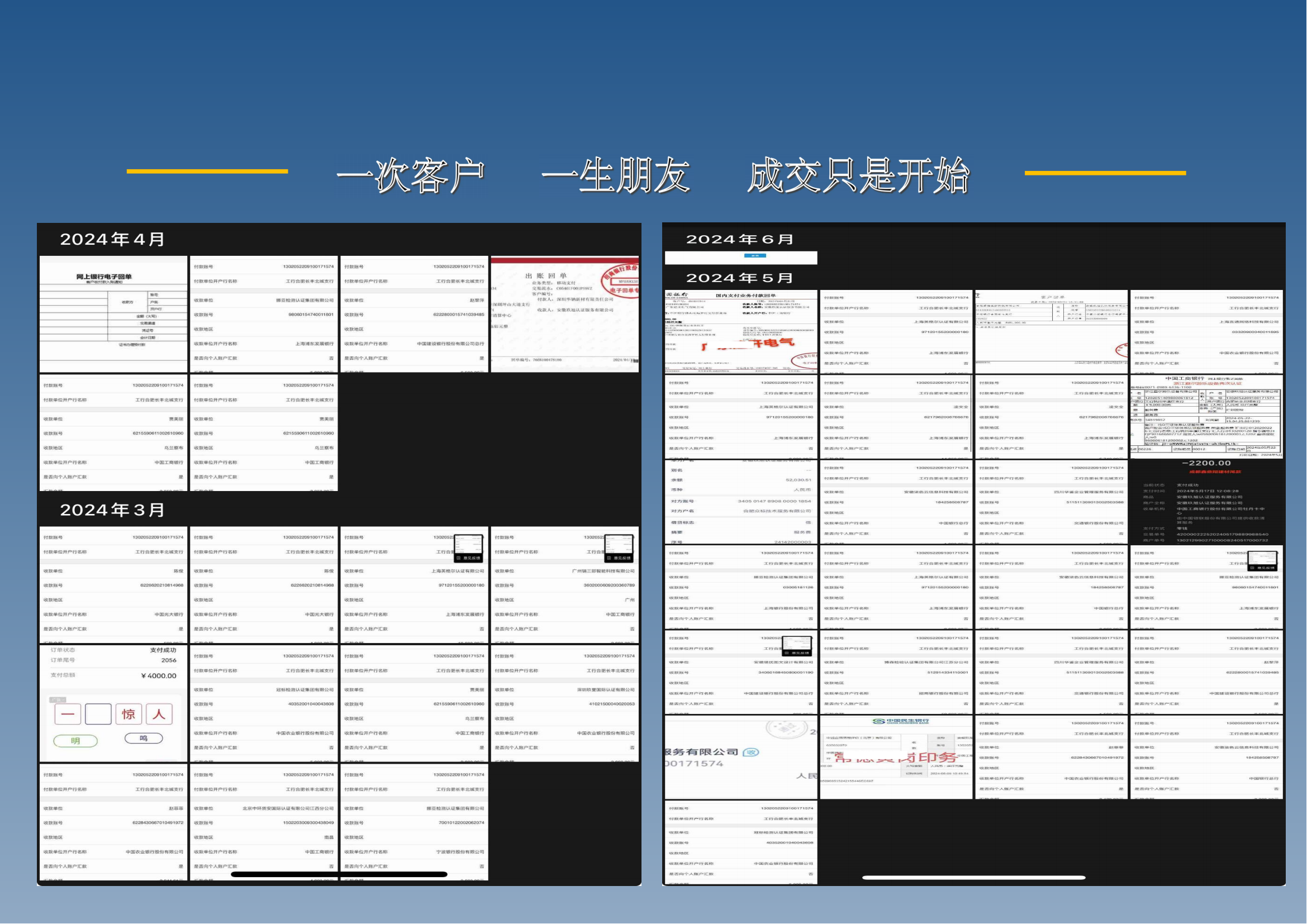Select the red 一 character tile
The image size is (1307, 924).
(68, 714)
